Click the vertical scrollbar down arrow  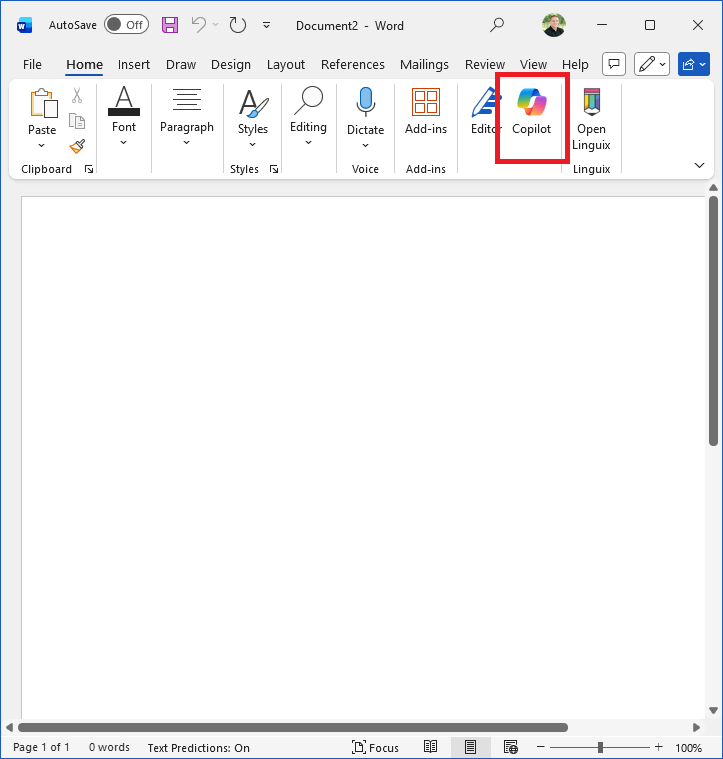tap(713, 711)
